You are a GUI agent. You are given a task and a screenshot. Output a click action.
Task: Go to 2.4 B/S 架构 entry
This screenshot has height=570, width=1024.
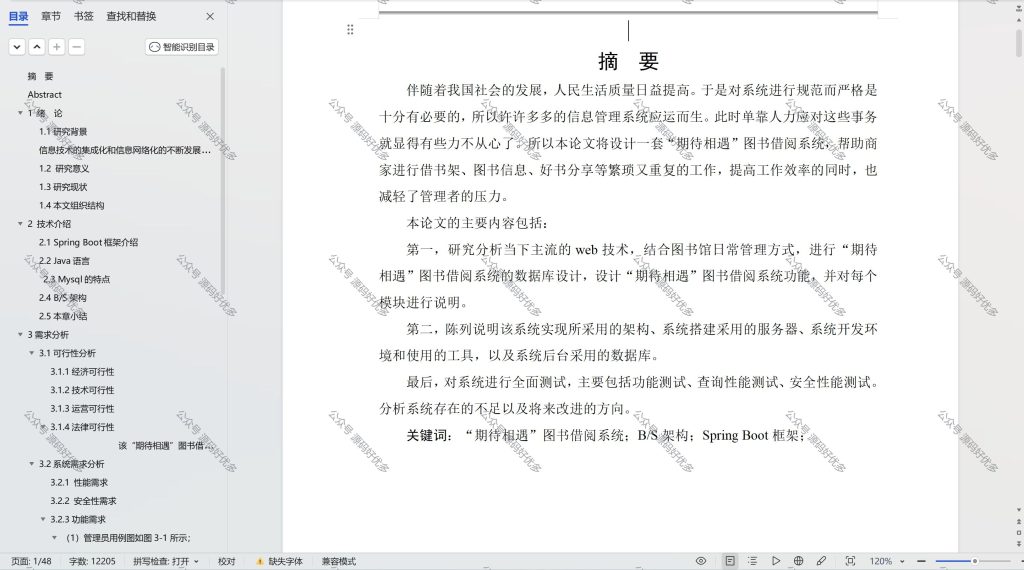coord(62,298)
